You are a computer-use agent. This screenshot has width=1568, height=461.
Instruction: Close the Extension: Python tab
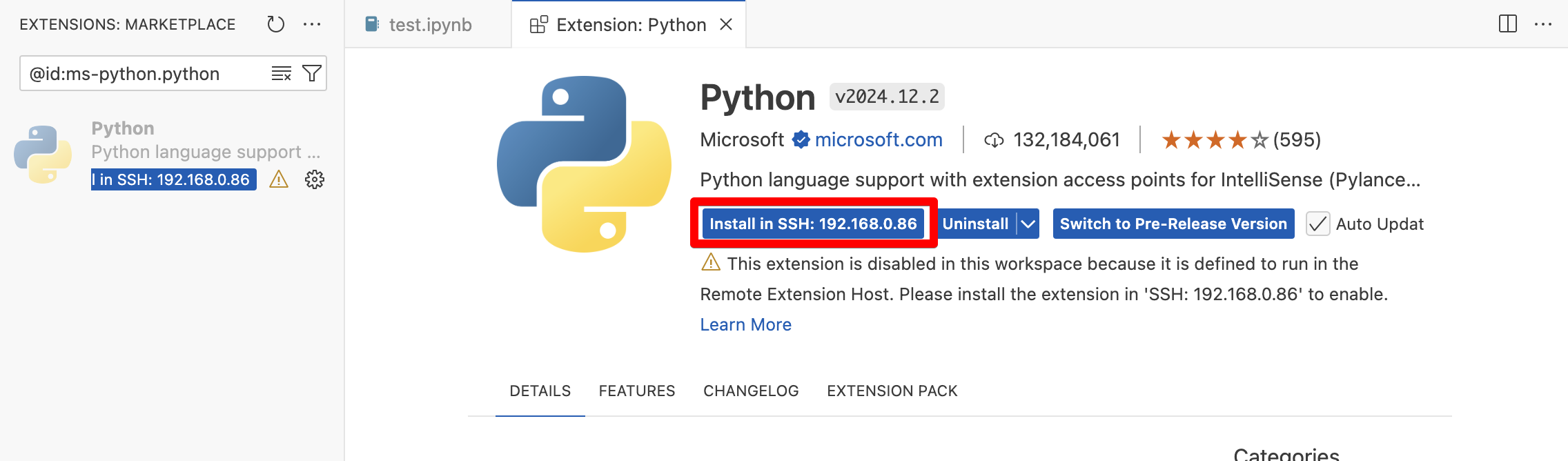[726, 25]
